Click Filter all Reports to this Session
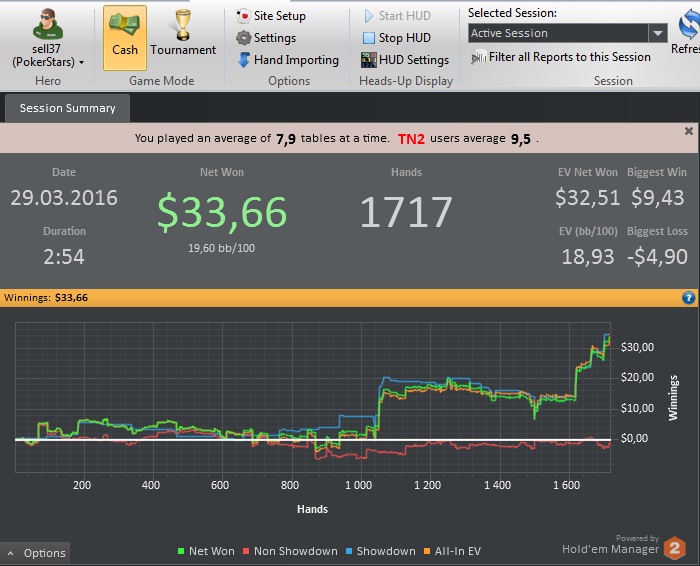 coord(561,57)
